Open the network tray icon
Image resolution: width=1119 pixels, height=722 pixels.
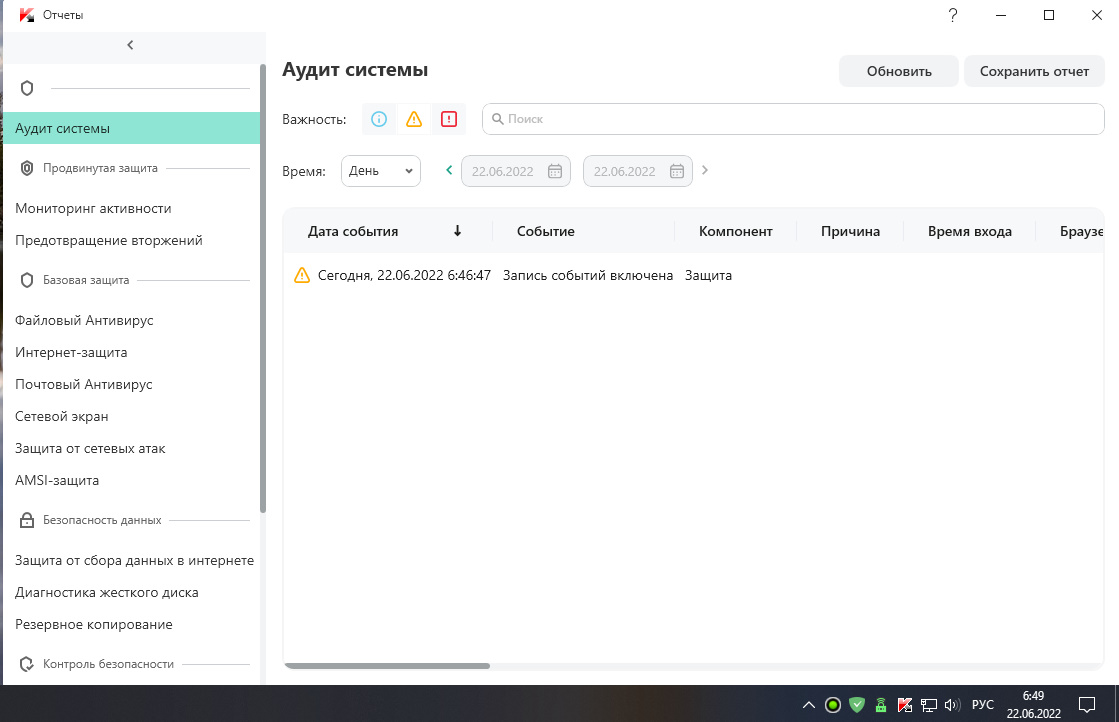pyautogui.click(x=928, y=705)
